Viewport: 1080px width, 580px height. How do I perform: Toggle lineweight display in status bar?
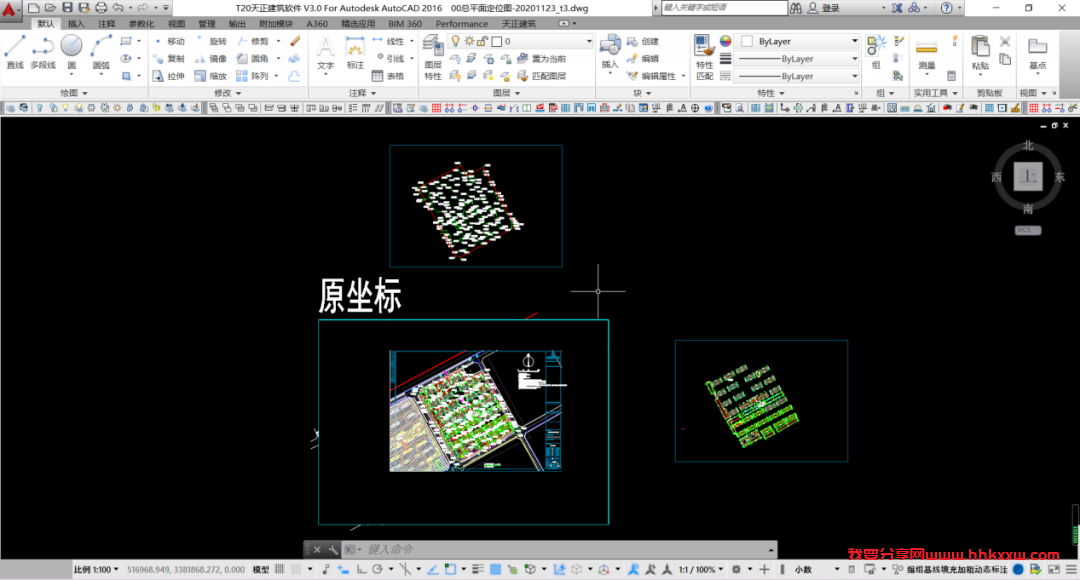tap(477, 569)
